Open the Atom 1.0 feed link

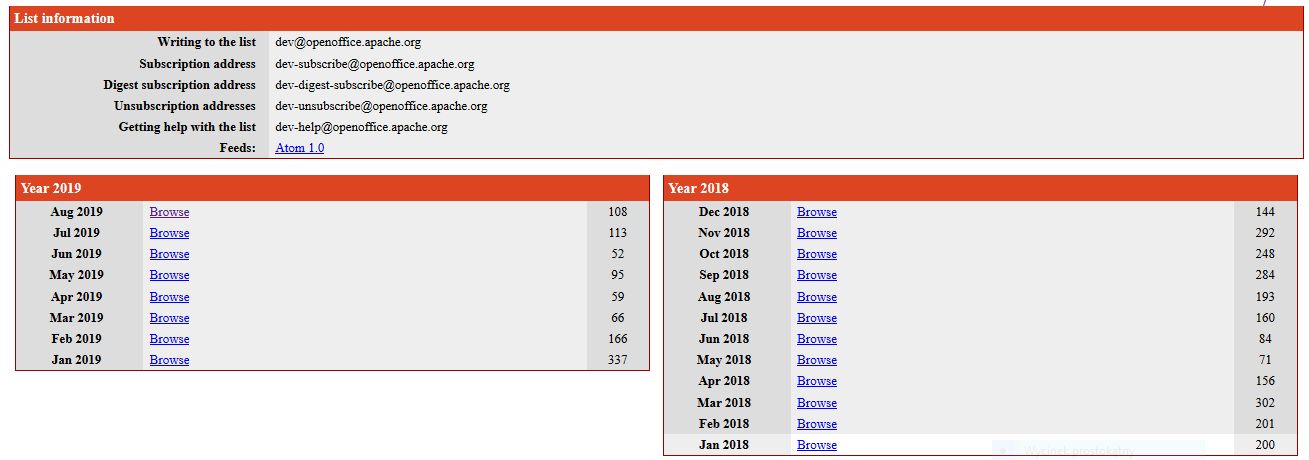point(299,148)
